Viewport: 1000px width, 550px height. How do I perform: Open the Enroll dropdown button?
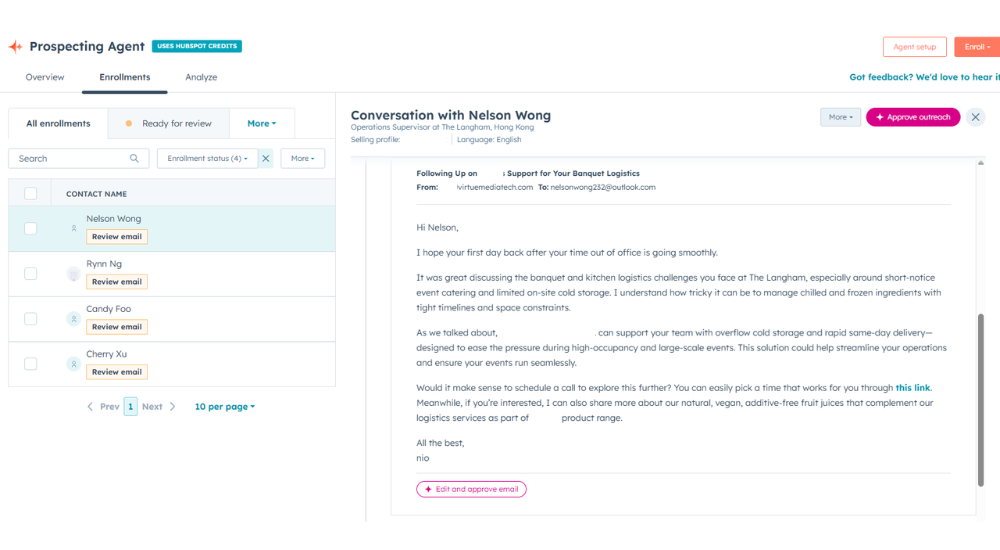(x=975, y=47)
